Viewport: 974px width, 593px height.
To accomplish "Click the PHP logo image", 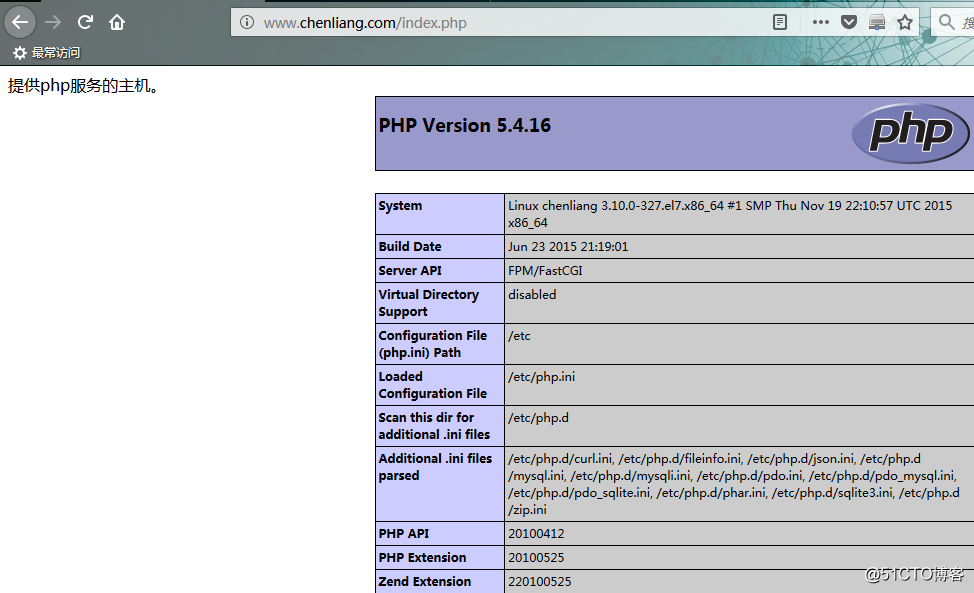I will [x=910, y=133].
